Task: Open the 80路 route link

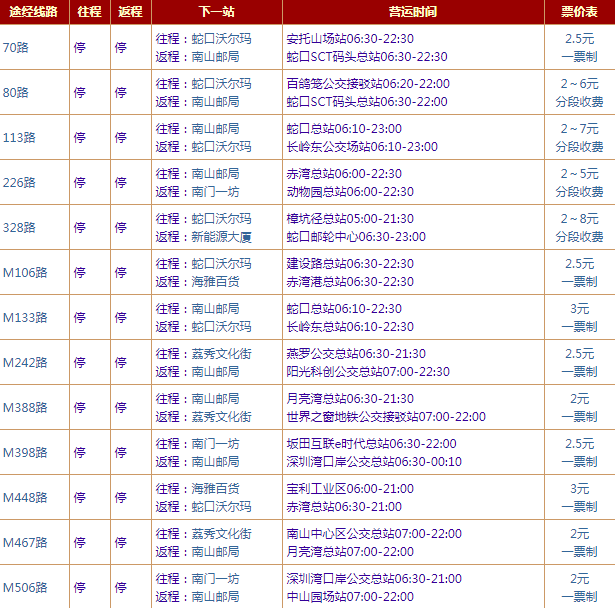Action: click(x=16, y=92)
